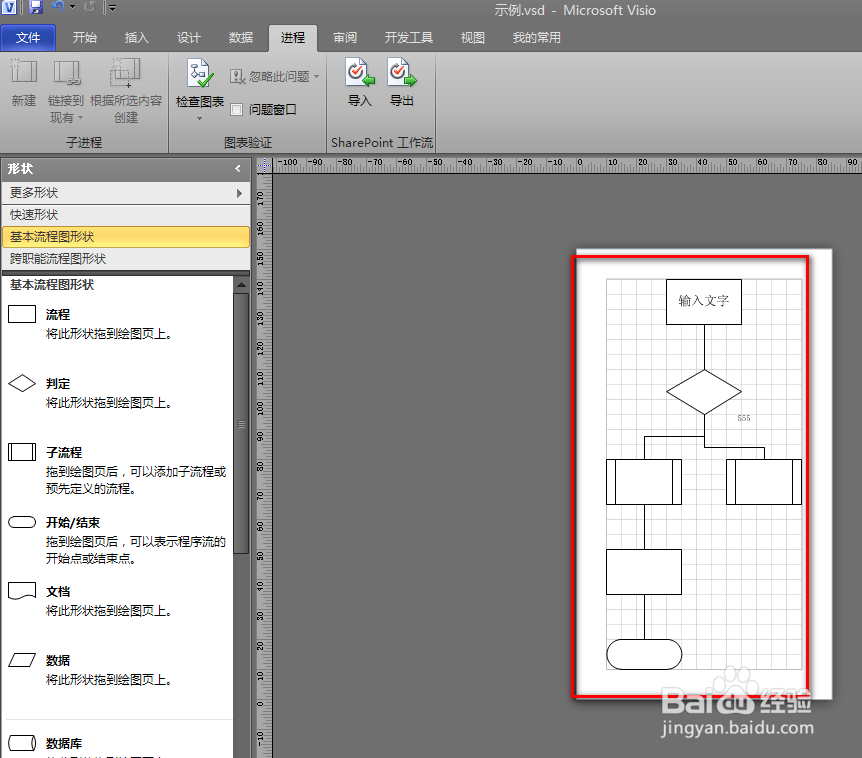Select the 判定 diamond shape icon
Screen dimensions: 862x758
click(x=22, y=383)
